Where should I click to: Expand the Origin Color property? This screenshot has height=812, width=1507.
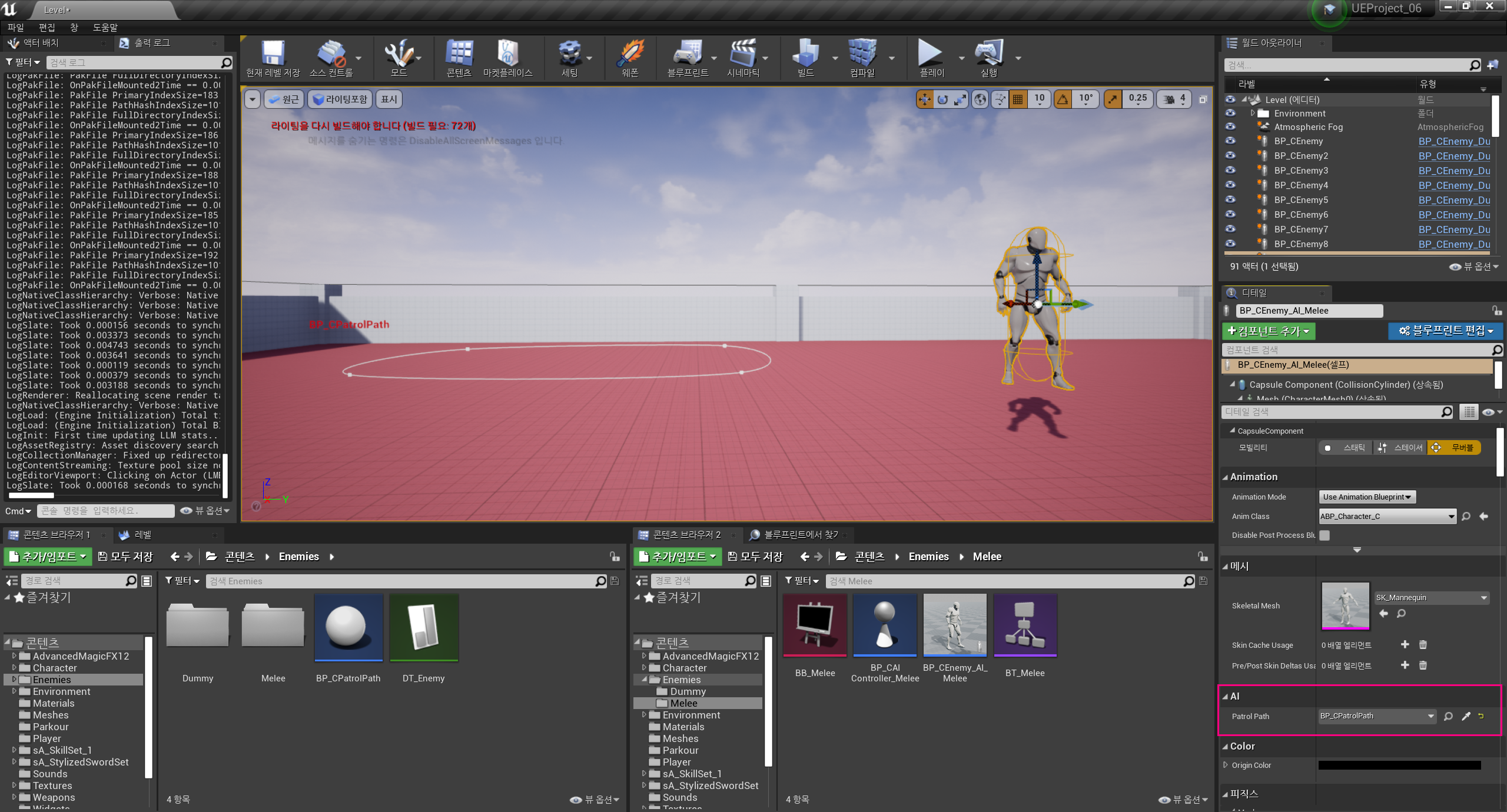(x=1226, y=765)
